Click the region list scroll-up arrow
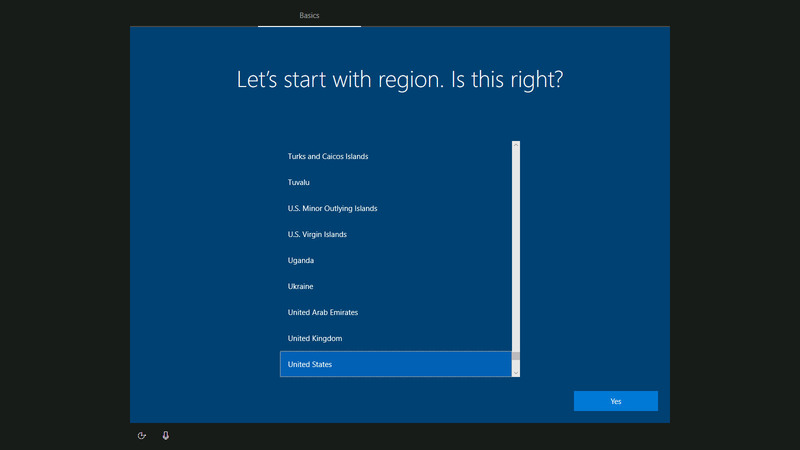The width and height of the screenshot is (800, 450). pyautogui.click(x=516, y=146)
